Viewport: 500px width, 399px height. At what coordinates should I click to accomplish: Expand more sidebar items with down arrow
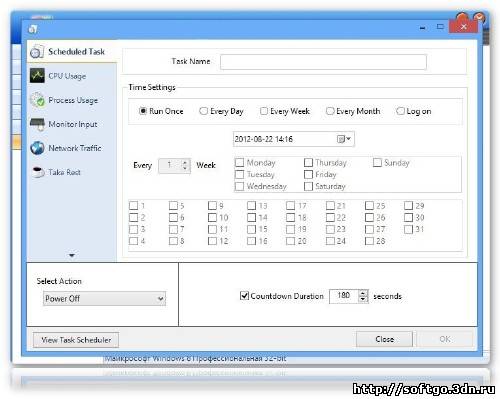click(x=72, y=255)
